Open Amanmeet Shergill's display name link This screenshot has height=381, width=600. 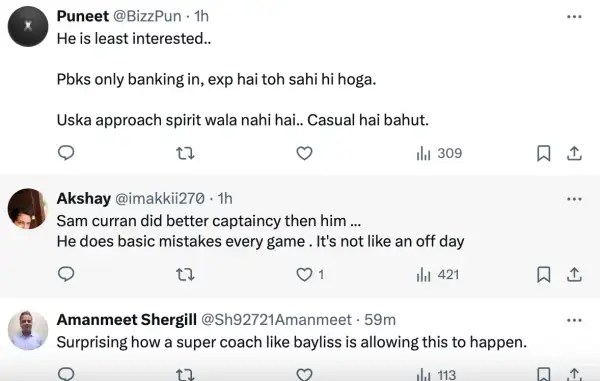(127, 320)
